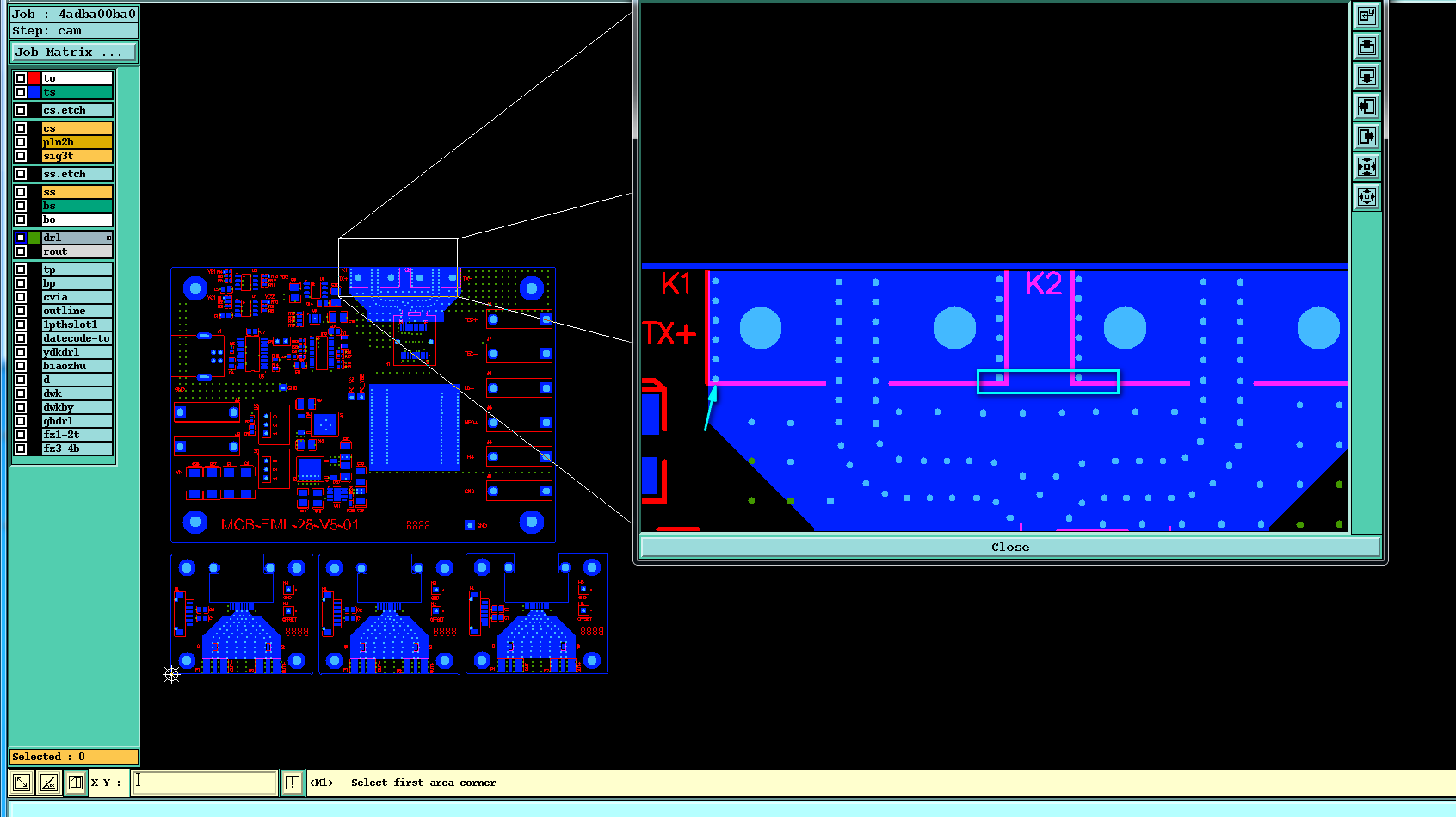
Task: Select the 'bs' layer name
Action: [77, 206]
